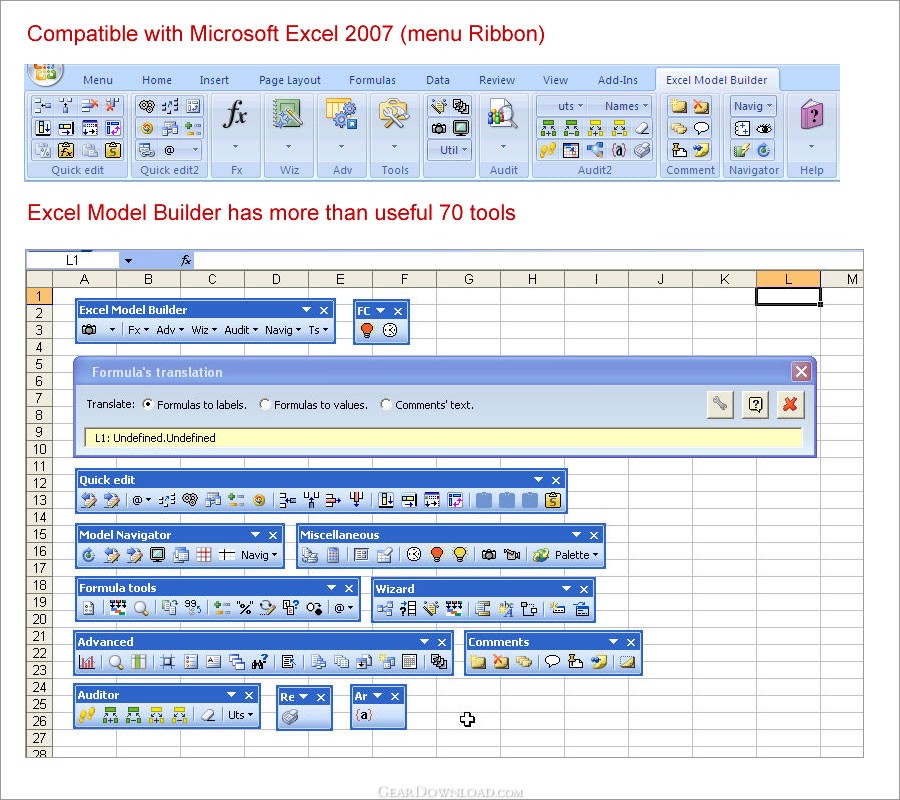The image size is (900, 800).
Task: Switch to the Review ribbon tab
Action: point(496,80)
